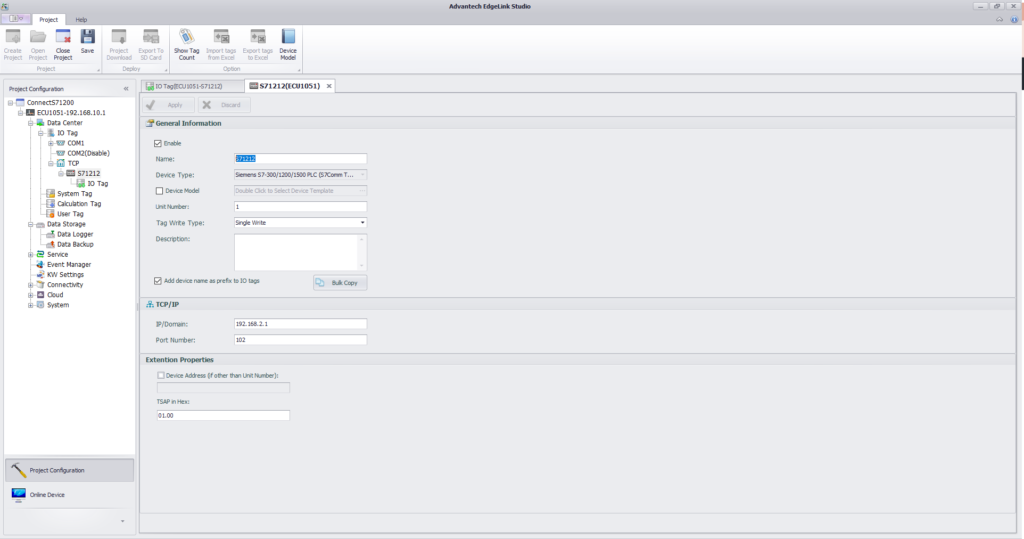Open Calculation Tag in the tree
1024x539 pixels.
[x=79, y=204]
